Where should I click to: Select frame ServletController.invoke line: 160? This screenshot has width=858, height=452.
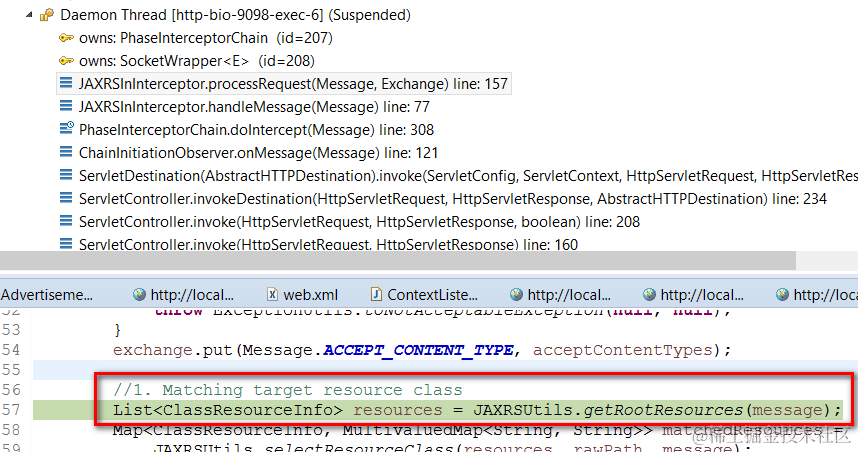click(x=328, y=244)
